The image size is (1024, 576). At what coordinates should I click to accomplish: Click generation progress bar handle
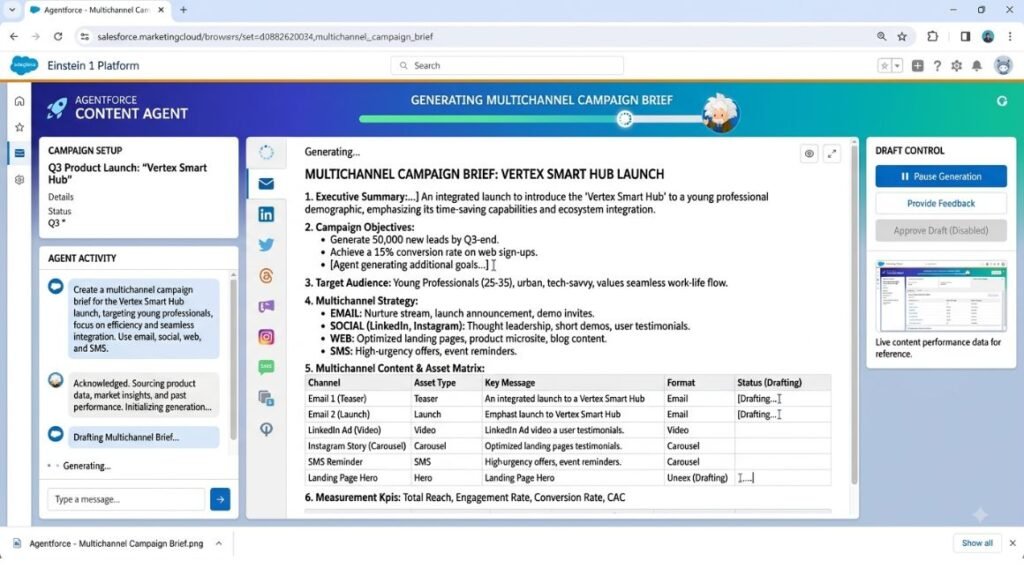tap(625, 119)
